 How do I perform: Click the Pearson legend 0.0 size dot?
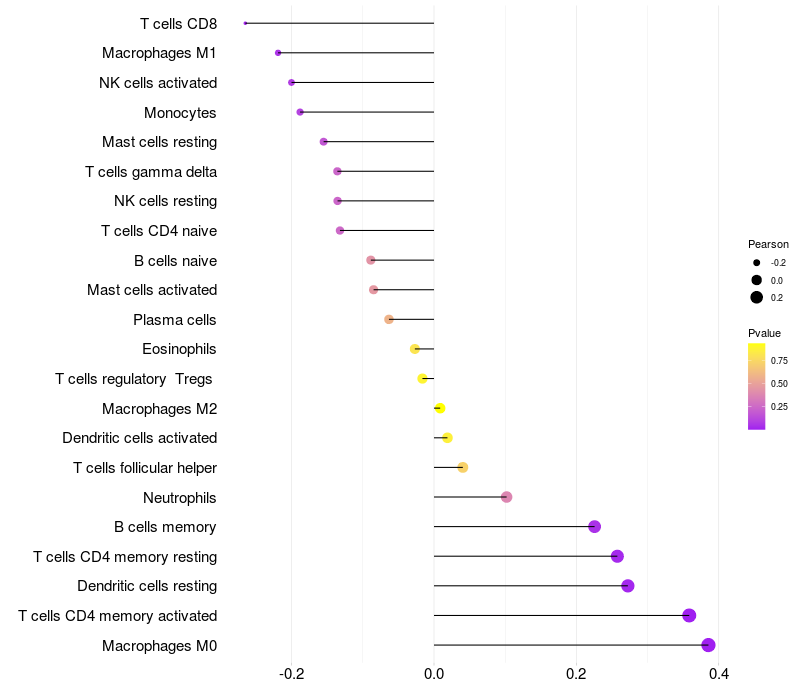[757, 280]
